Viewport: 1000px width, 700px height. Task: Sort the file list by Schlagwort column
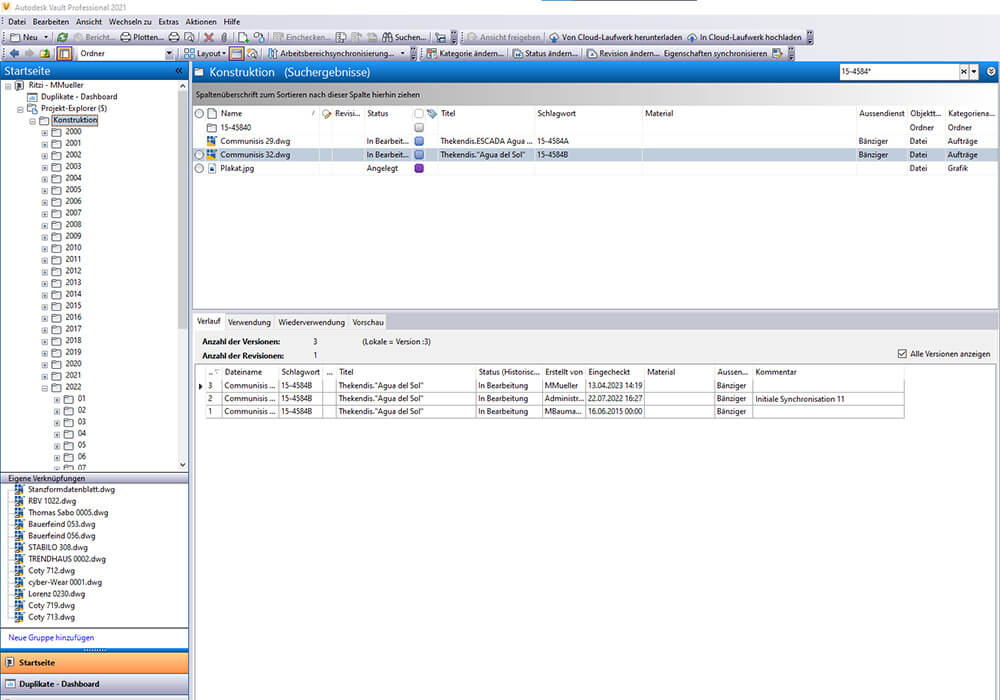pyautogui.click(x=556, y=113)
